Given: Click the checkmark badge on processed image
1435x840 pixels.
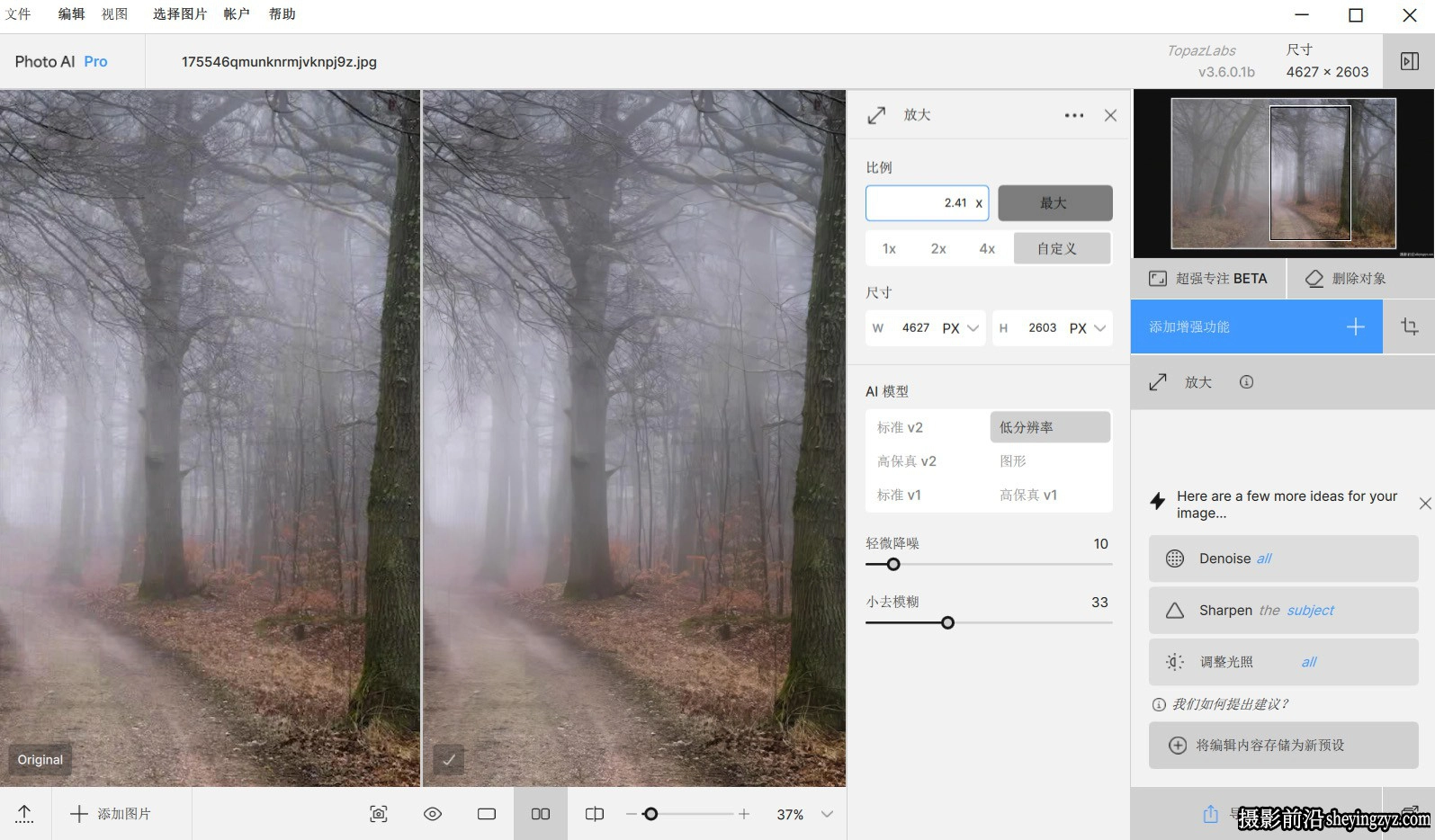Looking at the screenshot, I should tap(449, 760).
